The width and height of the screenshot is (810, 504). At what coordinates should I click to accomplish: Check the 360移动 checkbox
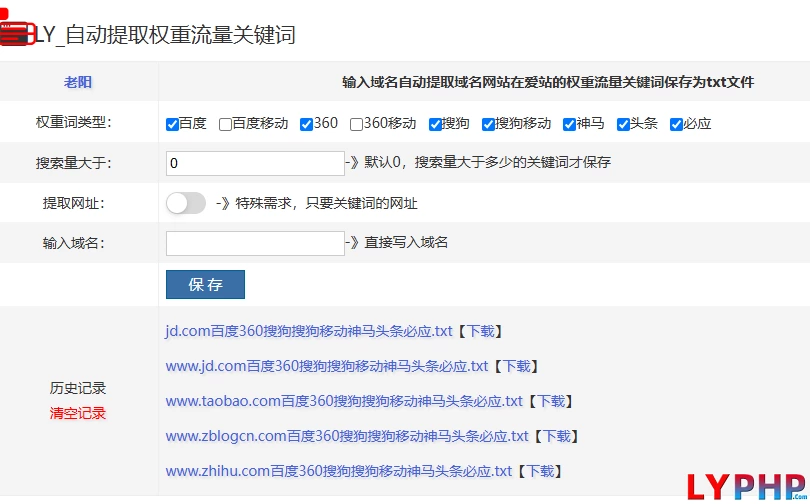(356, 124)
